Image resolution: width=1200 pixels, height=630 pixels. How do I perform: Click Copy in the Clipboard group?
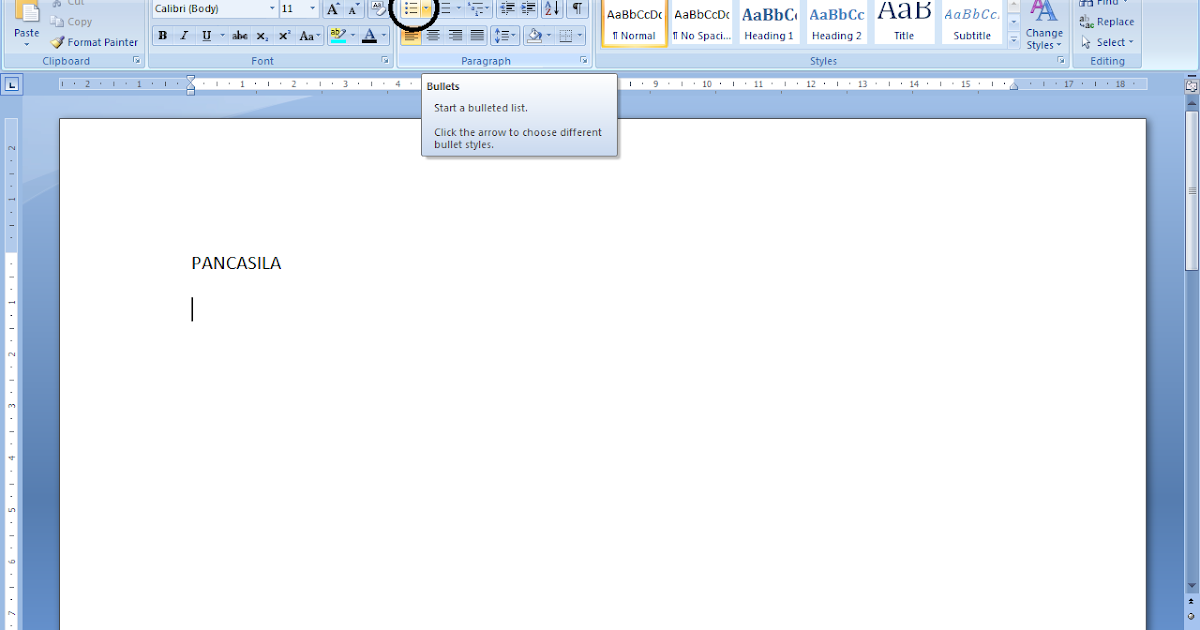(70, 22)
